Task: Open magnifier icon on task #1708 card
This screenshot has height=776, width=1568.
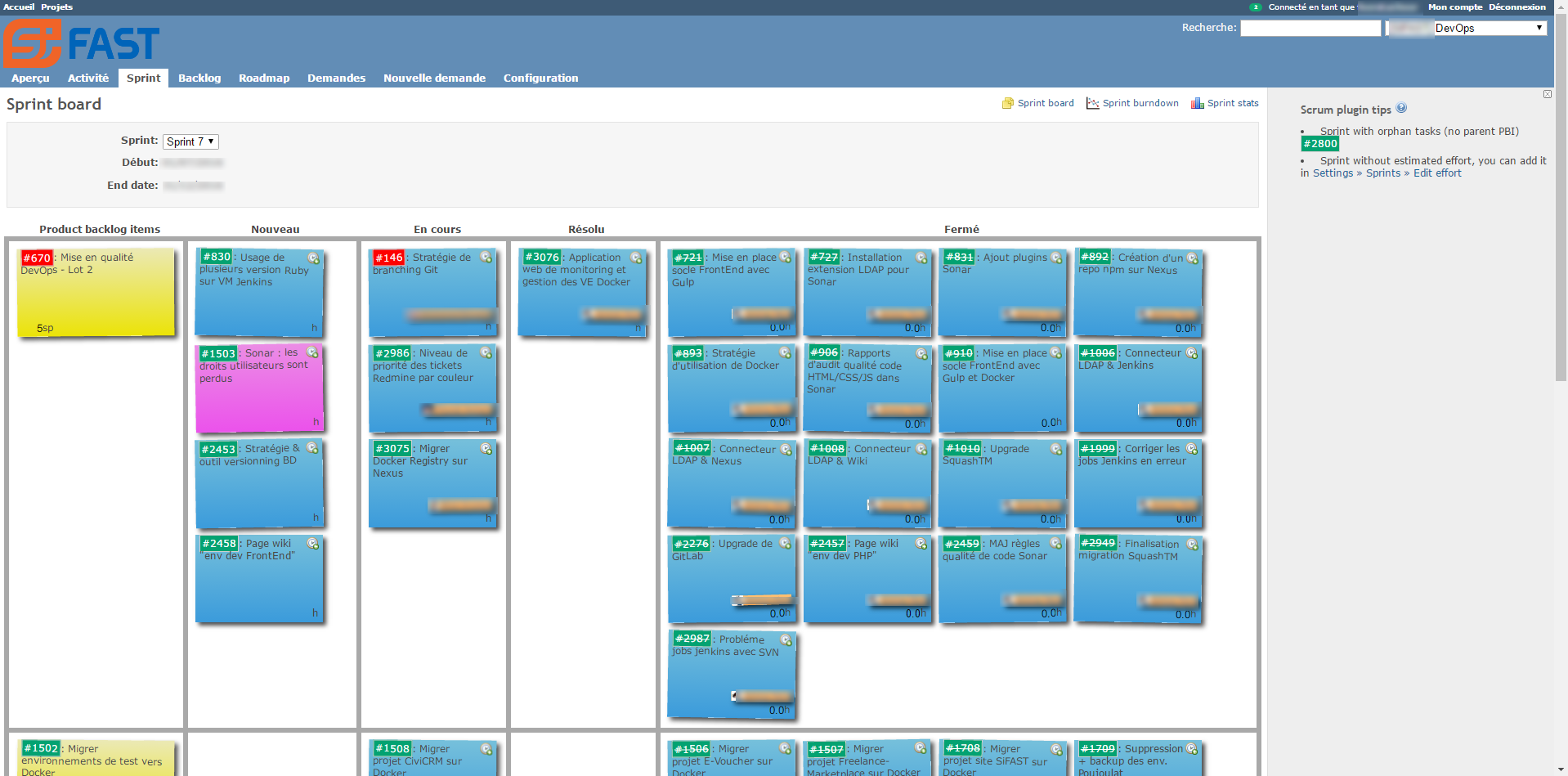Action: [x=1056, y=749]
